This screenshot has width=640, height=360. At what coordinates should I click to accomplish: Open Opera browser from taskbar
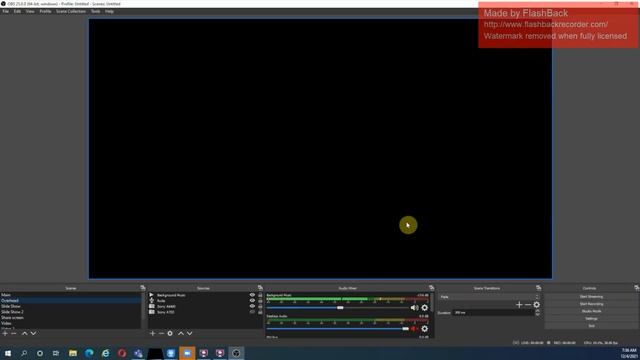point(122,353)
